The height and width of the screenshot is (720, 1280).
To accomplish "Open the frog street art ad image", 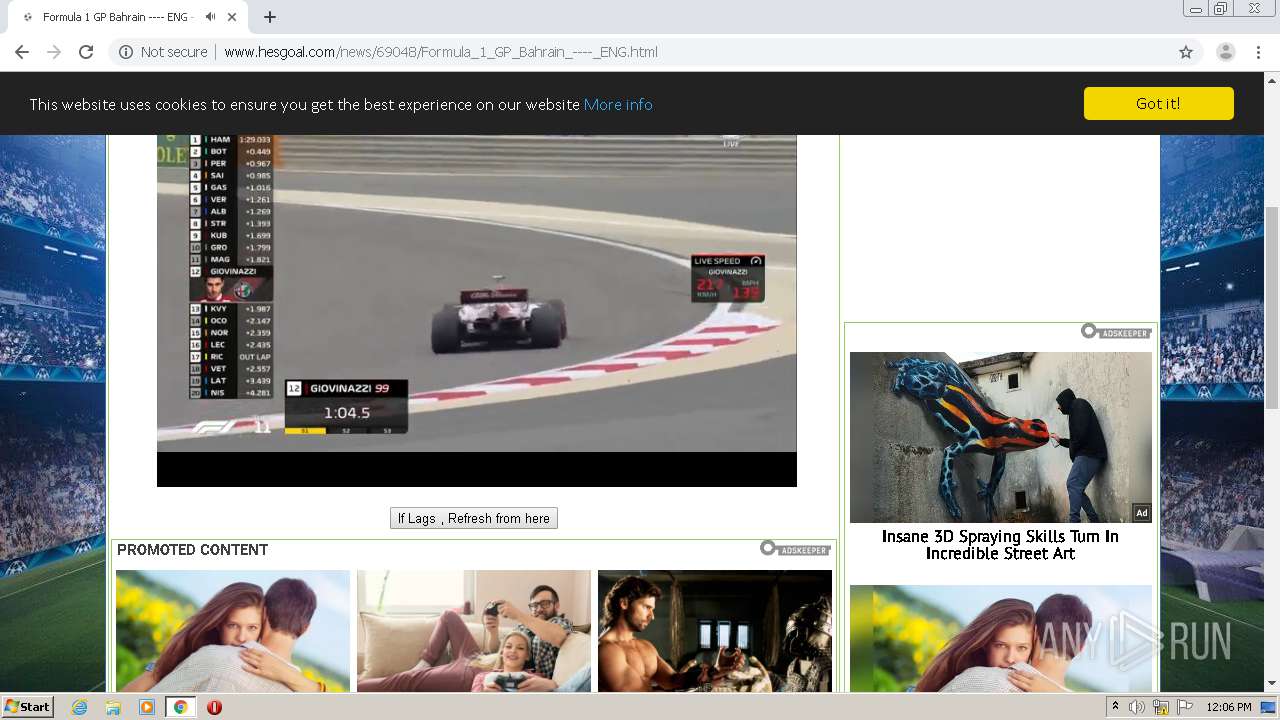I will tap(1001, 437).
